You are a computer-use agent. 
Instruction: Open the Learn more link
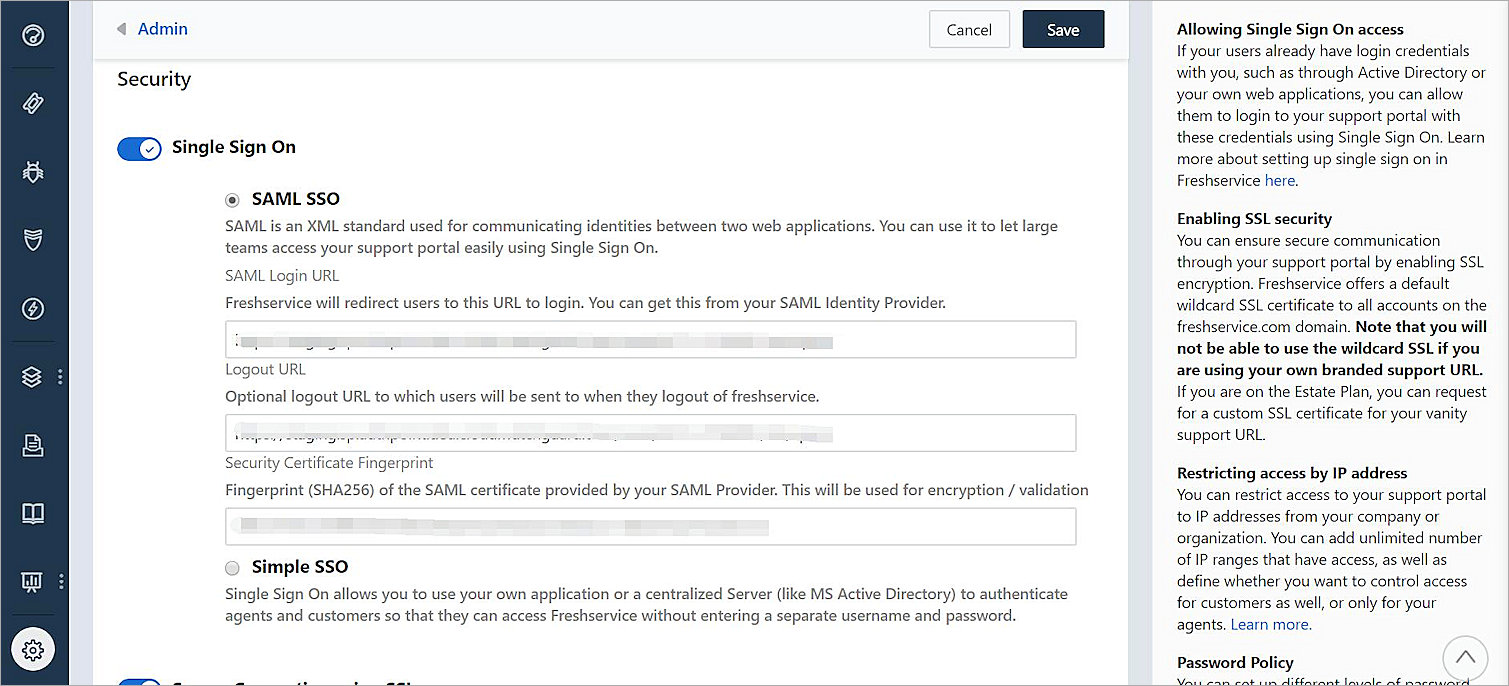[1270, 625]
